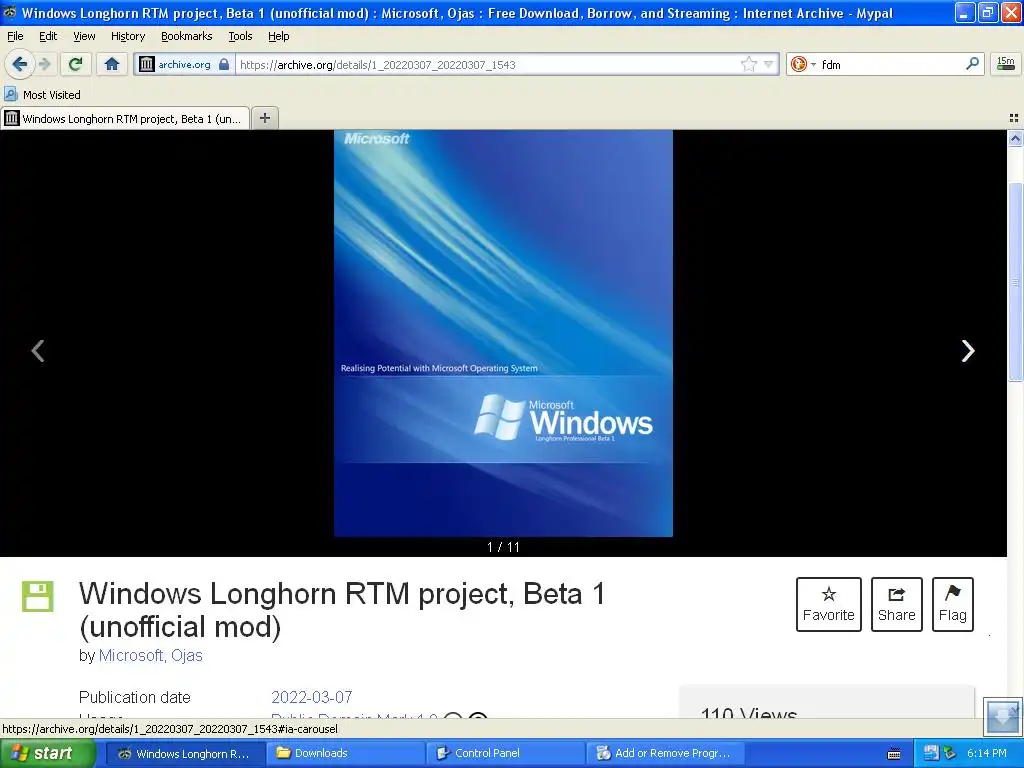The image size is (1024, 768).
Task: Select the Windows Longhorn RTM project tab
Action: 125,118
